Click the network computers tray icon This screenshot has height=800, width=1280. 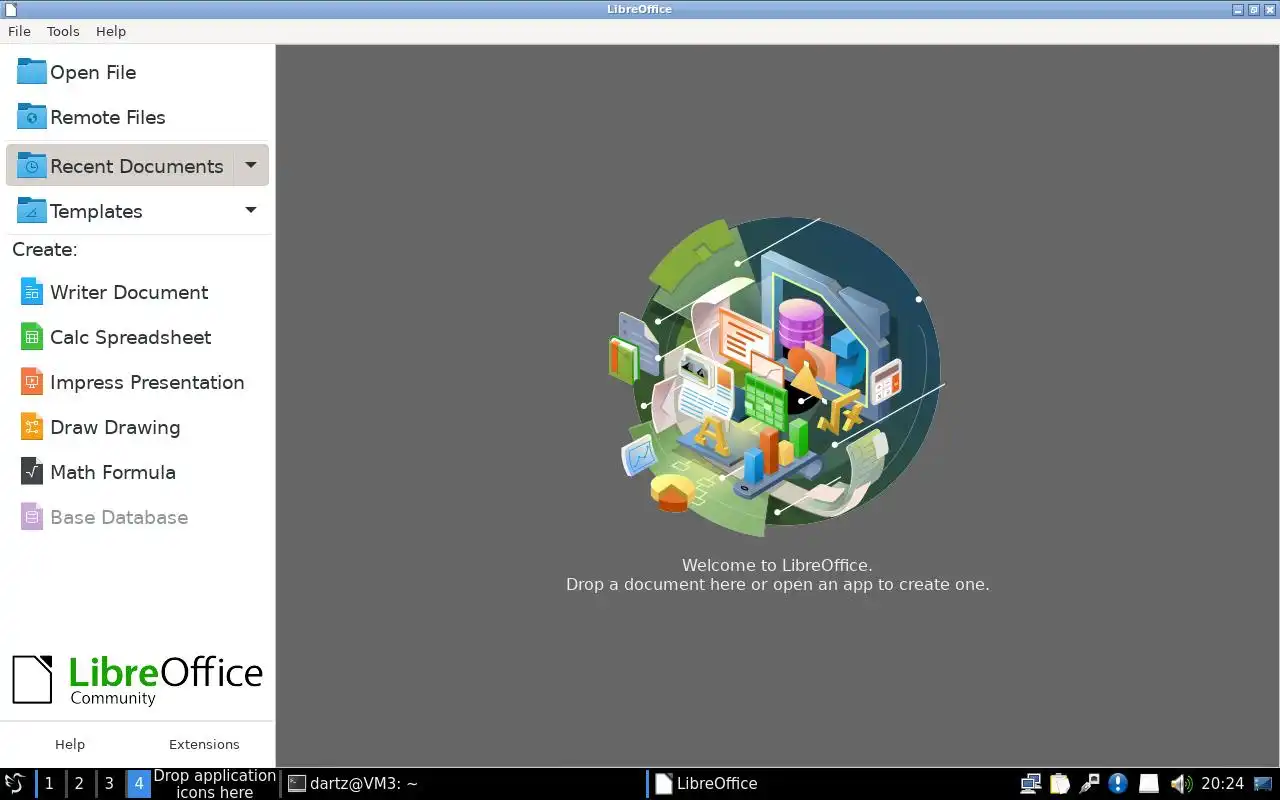pyautogui.click(x=1030, y=784)
